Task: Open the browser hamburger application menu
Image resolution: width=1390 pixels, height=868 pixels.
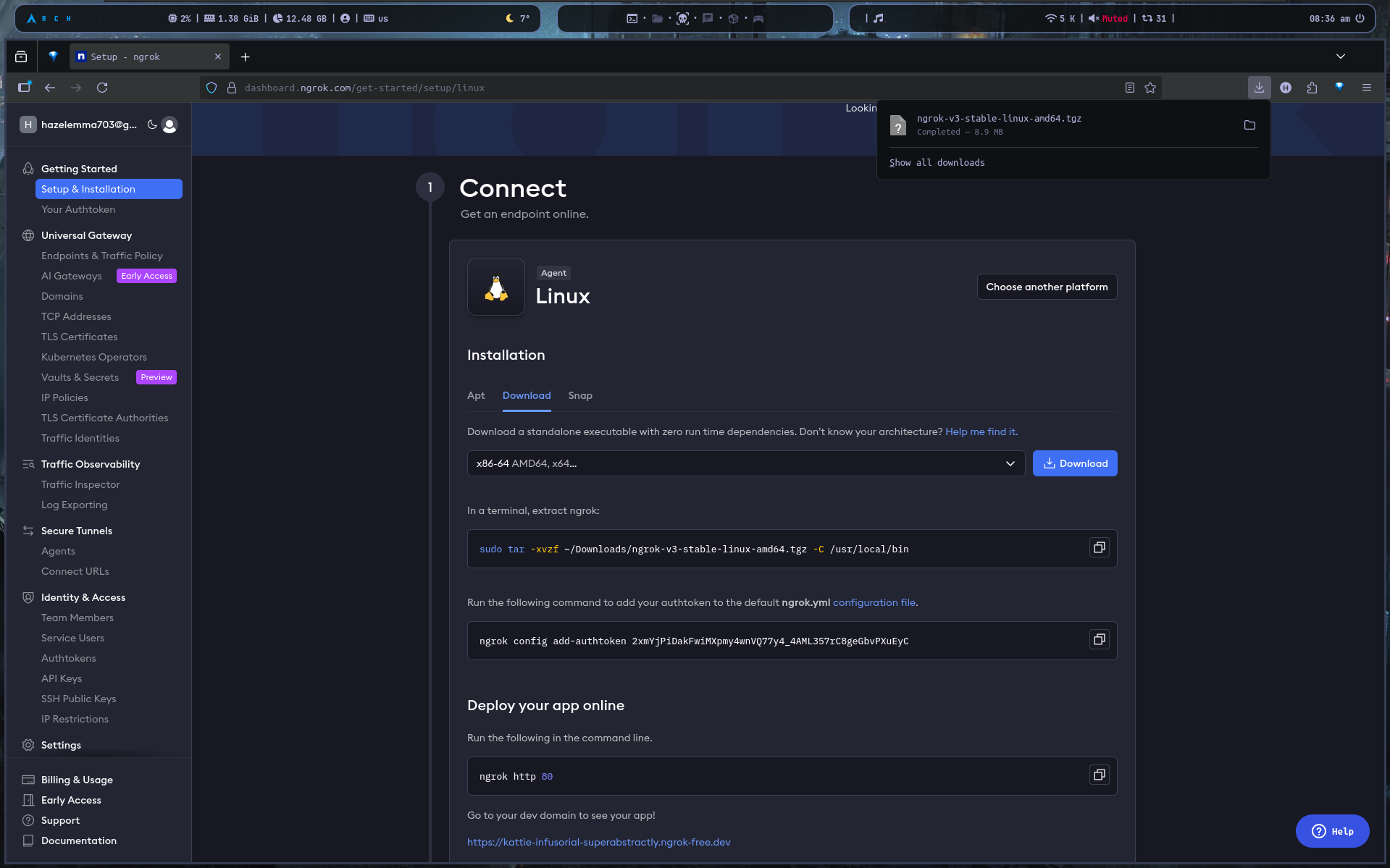Action: click(1367, 88)
